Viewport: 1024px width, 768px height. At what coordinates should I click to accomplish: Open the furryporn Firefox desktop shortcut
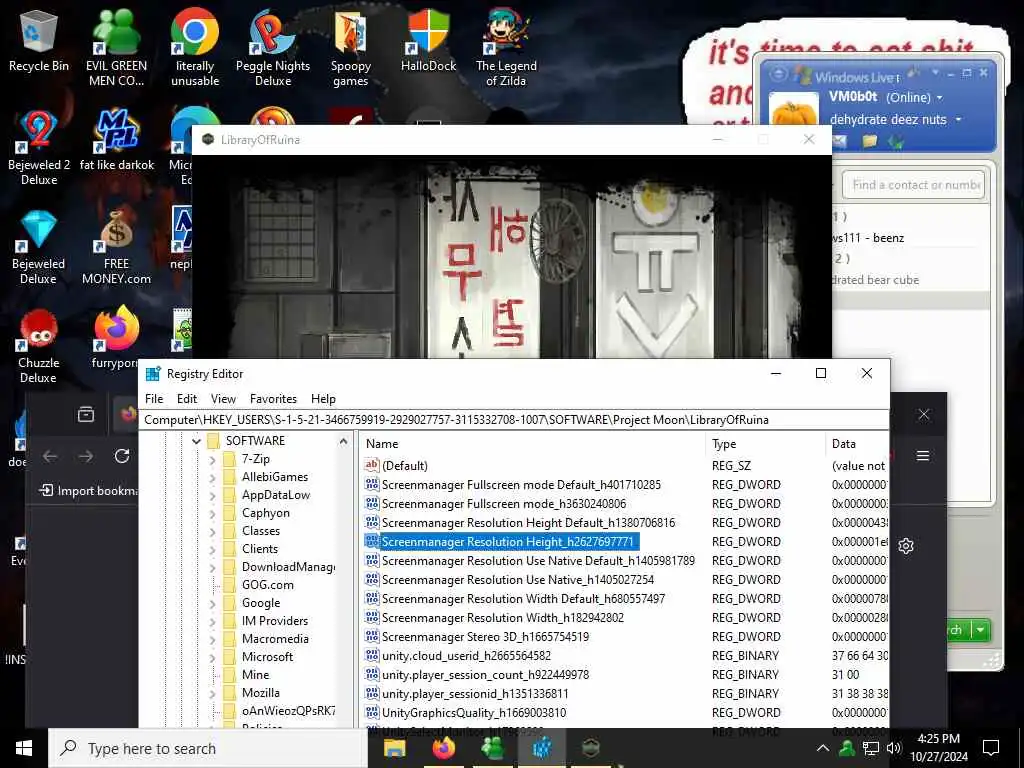116,338
